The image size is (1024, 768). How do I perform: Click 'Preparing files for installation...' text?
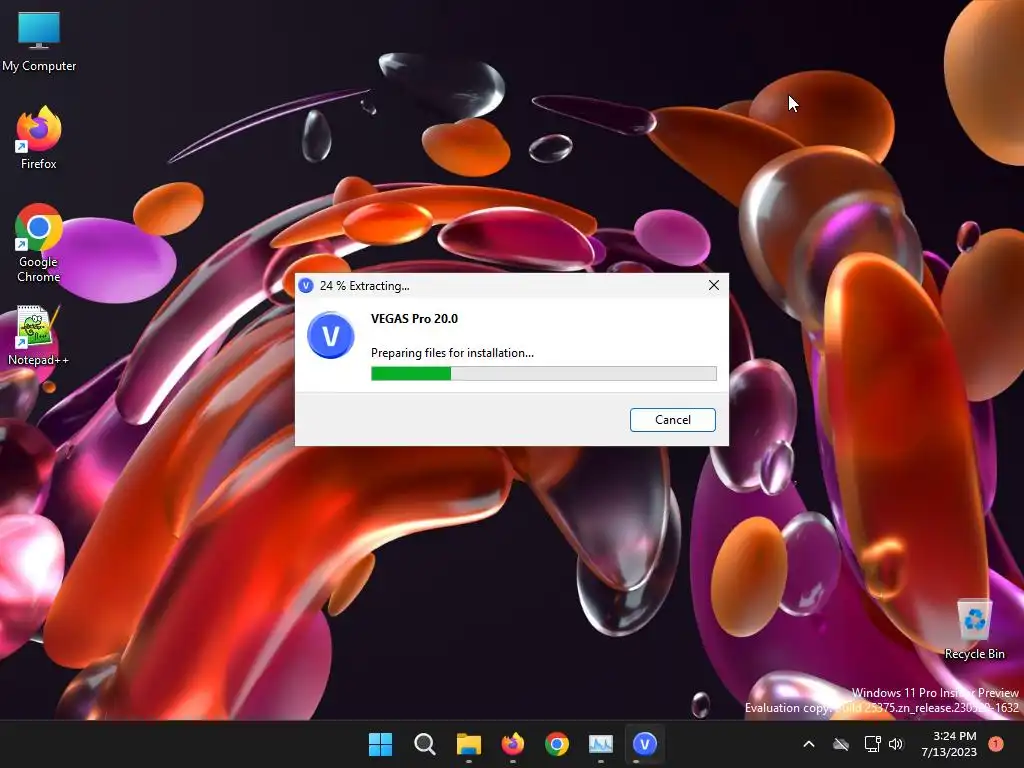click(452, 353)
